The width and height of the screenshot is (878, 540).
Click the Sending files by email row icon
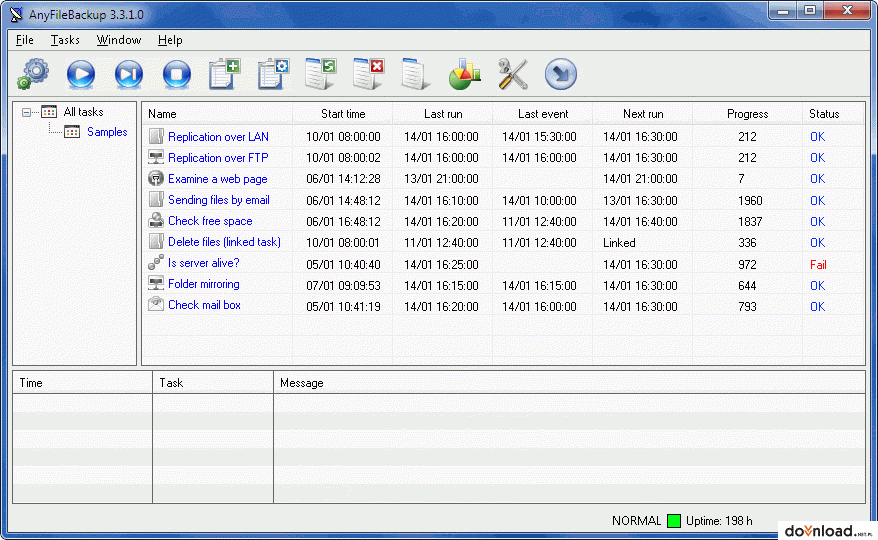click(156, 199)
